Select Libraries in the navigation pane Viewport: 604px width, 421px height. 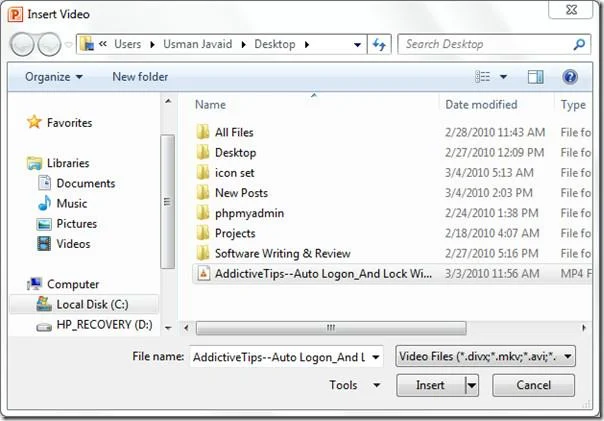coord(68,163)
